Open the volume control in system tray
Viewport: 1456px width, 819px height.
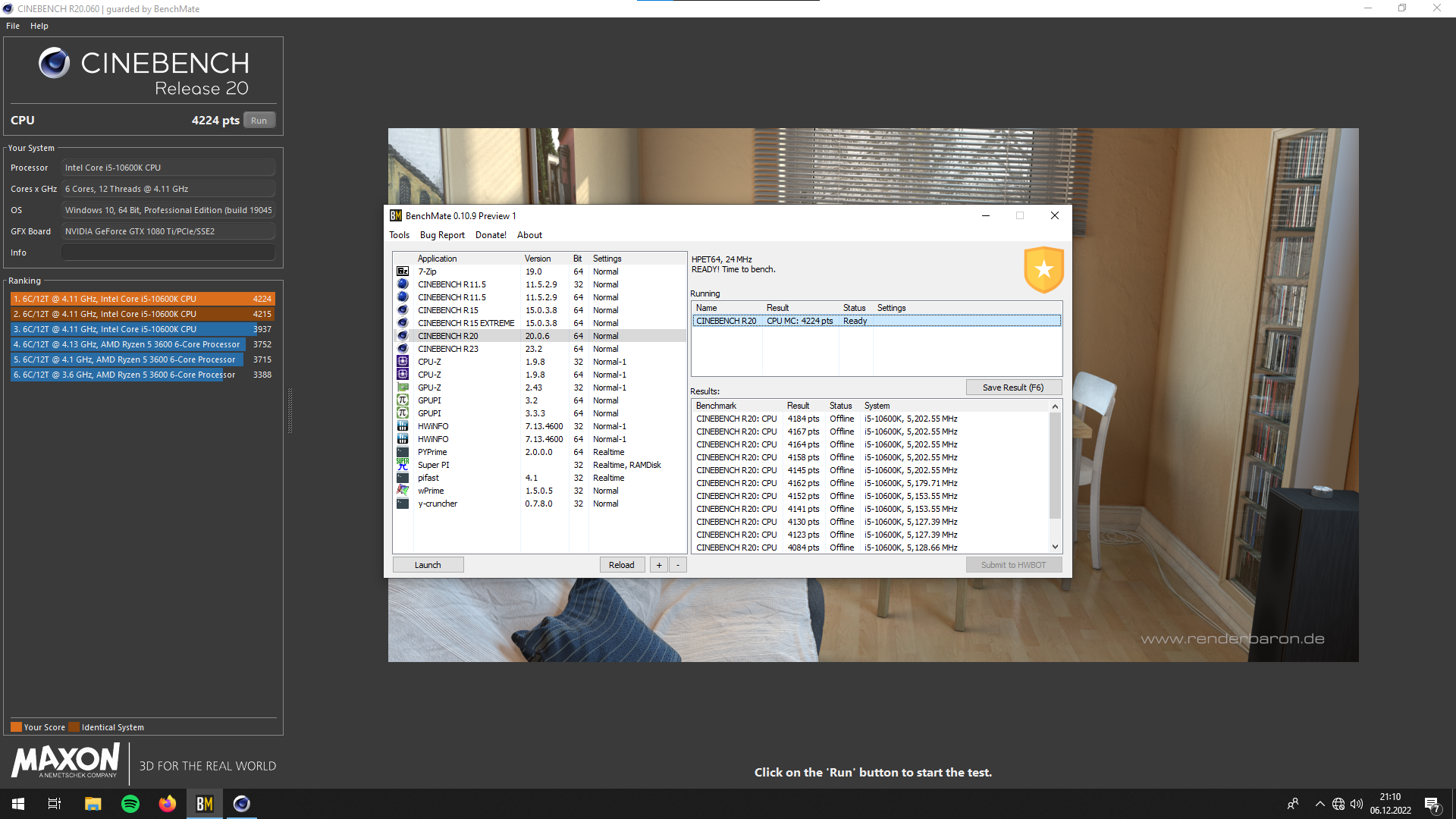tap(1357, 804)
